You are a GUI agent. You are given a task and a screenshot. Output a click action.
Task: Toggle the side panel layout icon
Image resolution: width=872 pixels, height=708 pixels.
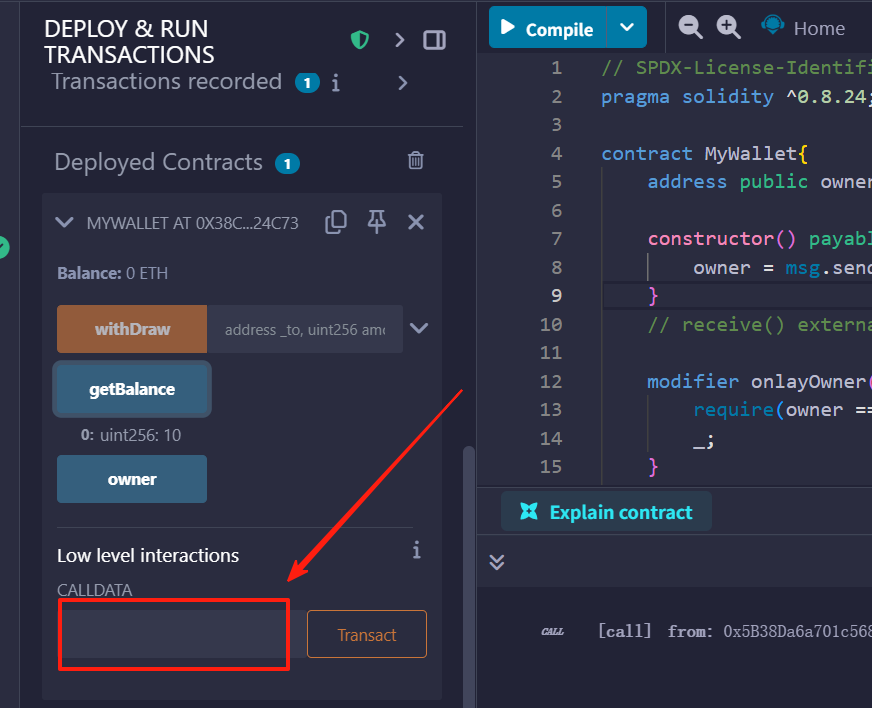tap(434, 40)
